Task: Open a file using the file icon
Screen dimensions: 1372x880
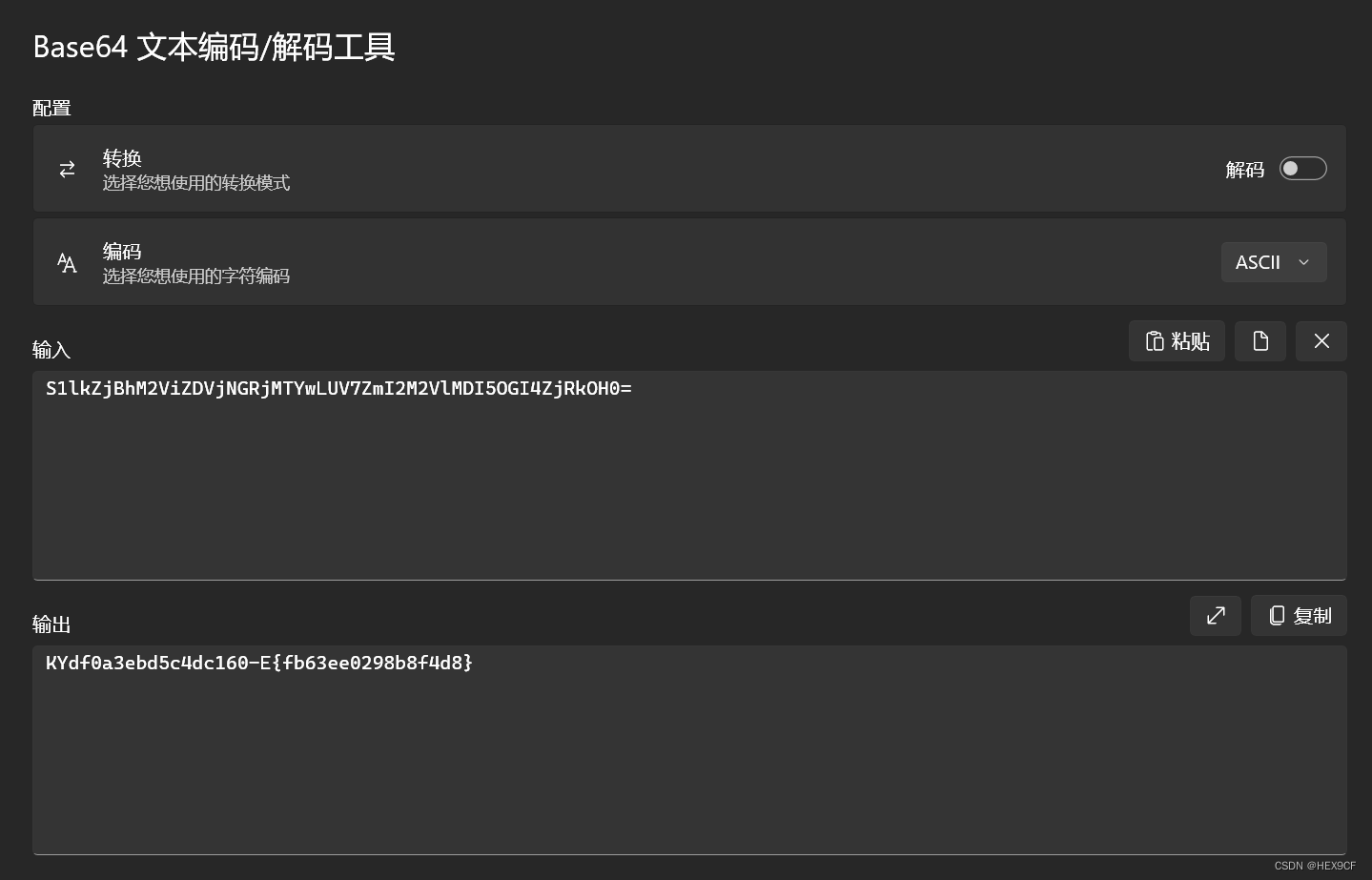Action: [1259, 340]
